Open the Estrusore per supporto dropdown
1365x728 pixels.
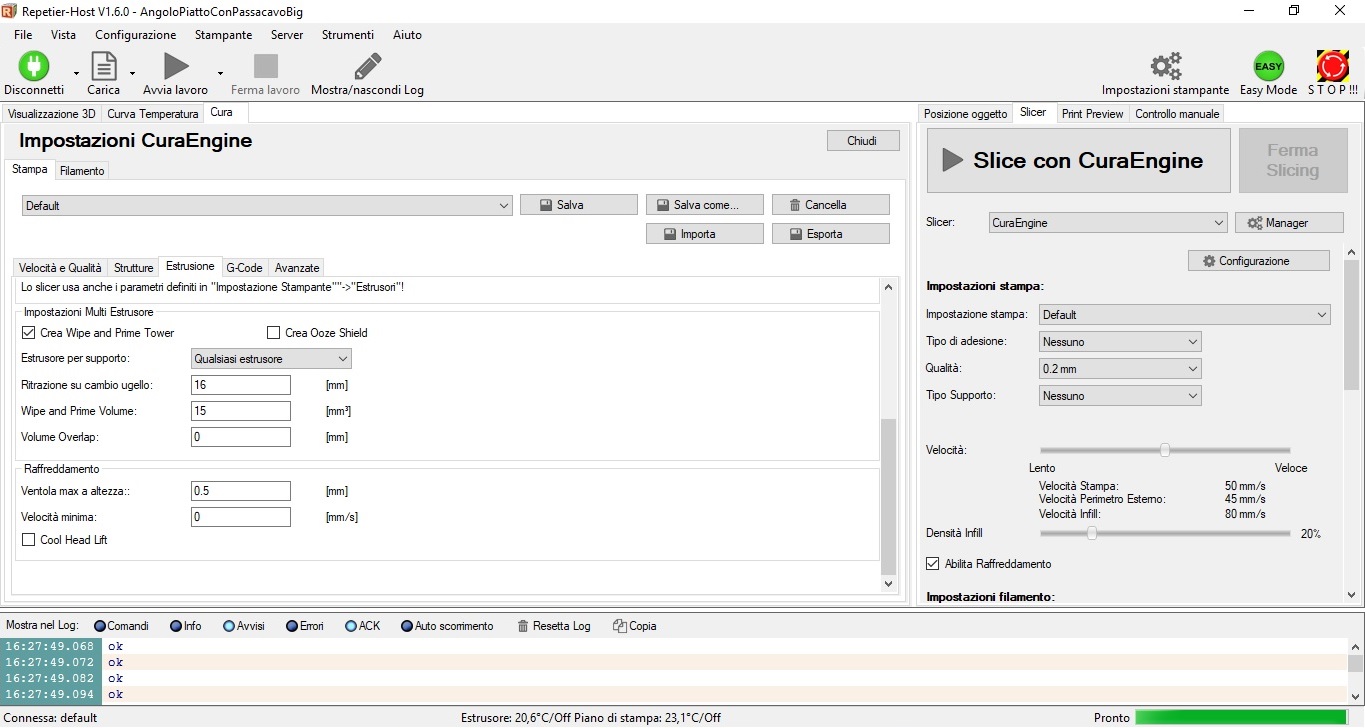click(271, 359)
